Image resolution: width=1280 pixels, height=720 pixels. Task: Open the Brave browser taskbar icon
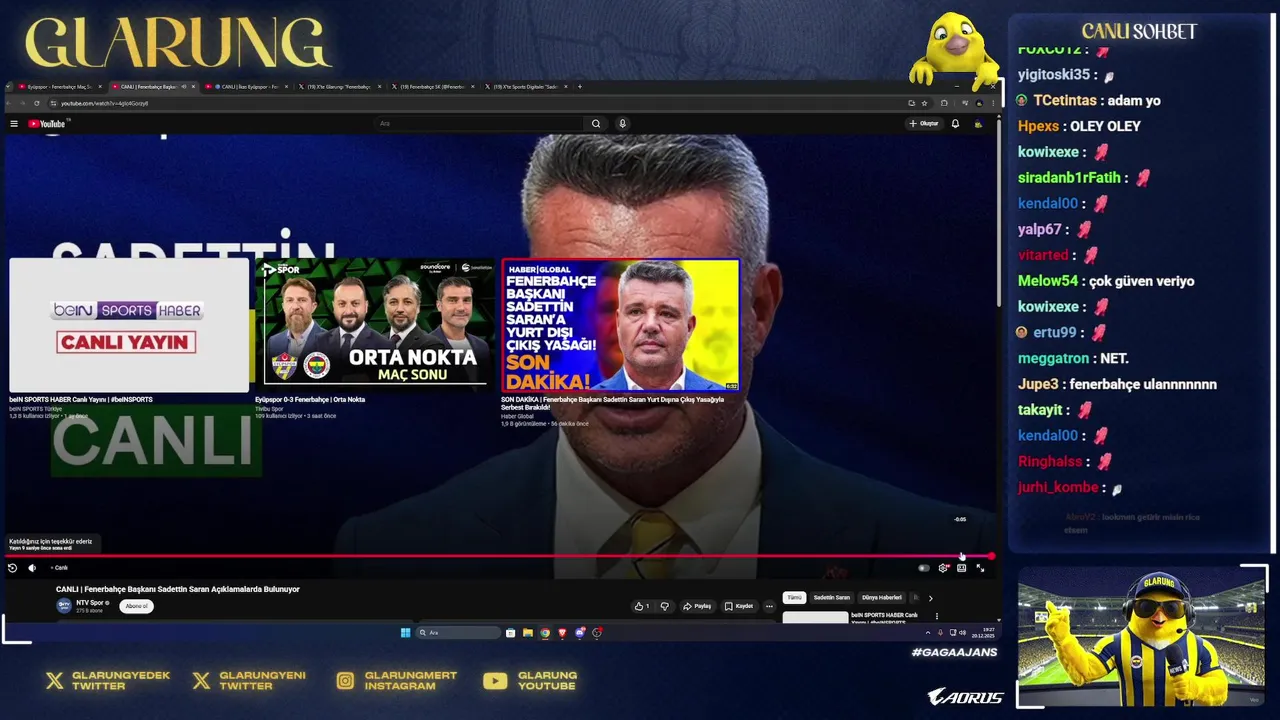[562, 632]
